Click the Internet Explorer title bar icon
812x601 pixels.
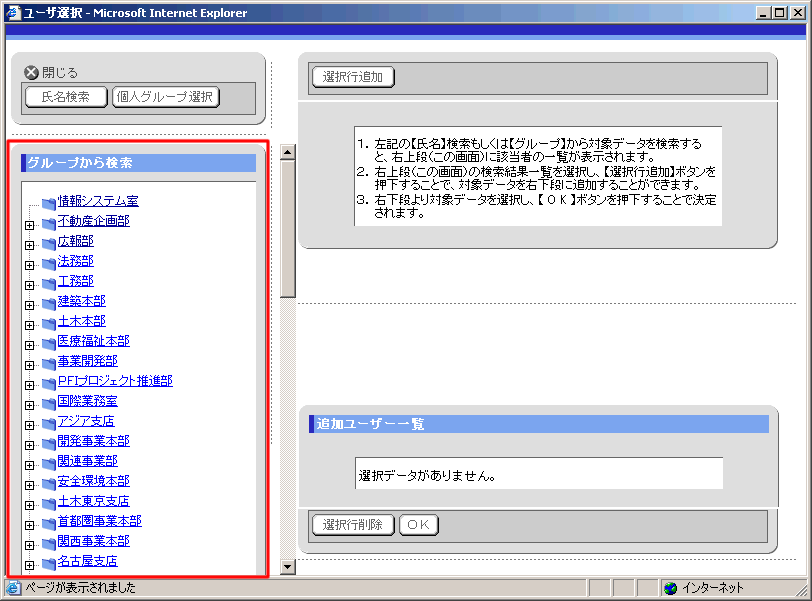12,12
